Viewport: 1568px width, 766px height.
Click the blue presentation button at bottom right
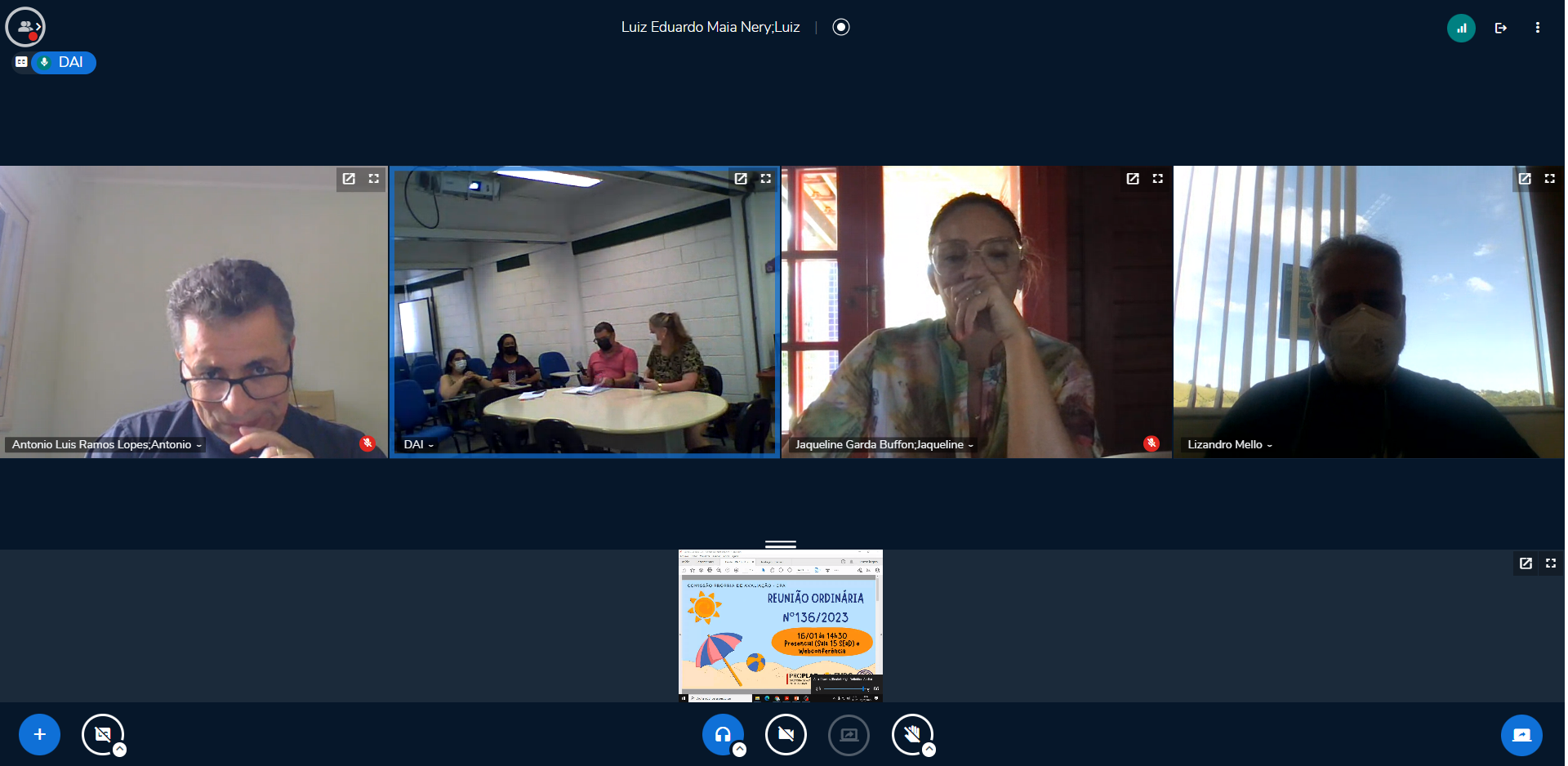[1521, 734]
